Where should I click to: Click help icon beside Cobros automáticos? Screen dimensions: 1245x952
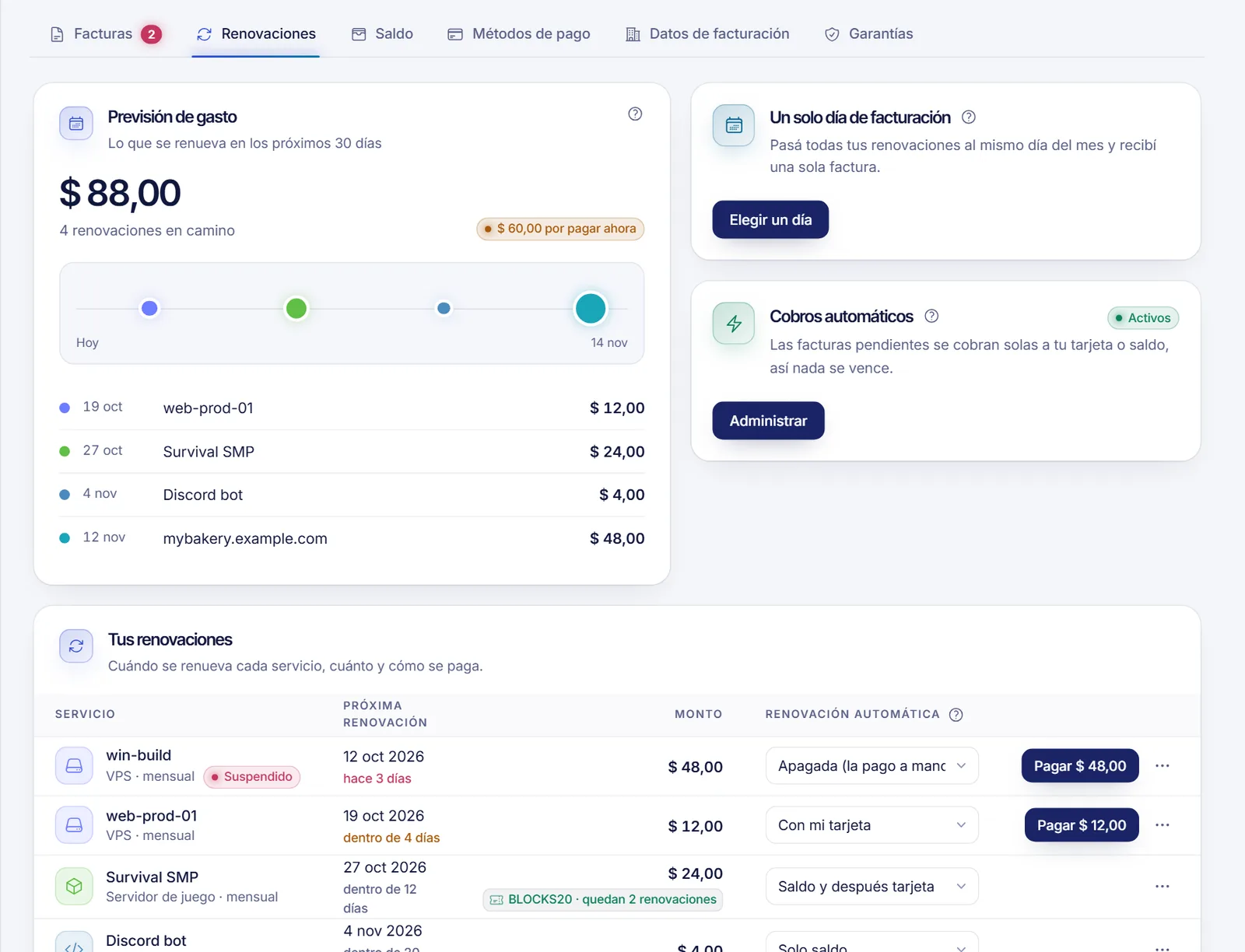pos(931,316)
